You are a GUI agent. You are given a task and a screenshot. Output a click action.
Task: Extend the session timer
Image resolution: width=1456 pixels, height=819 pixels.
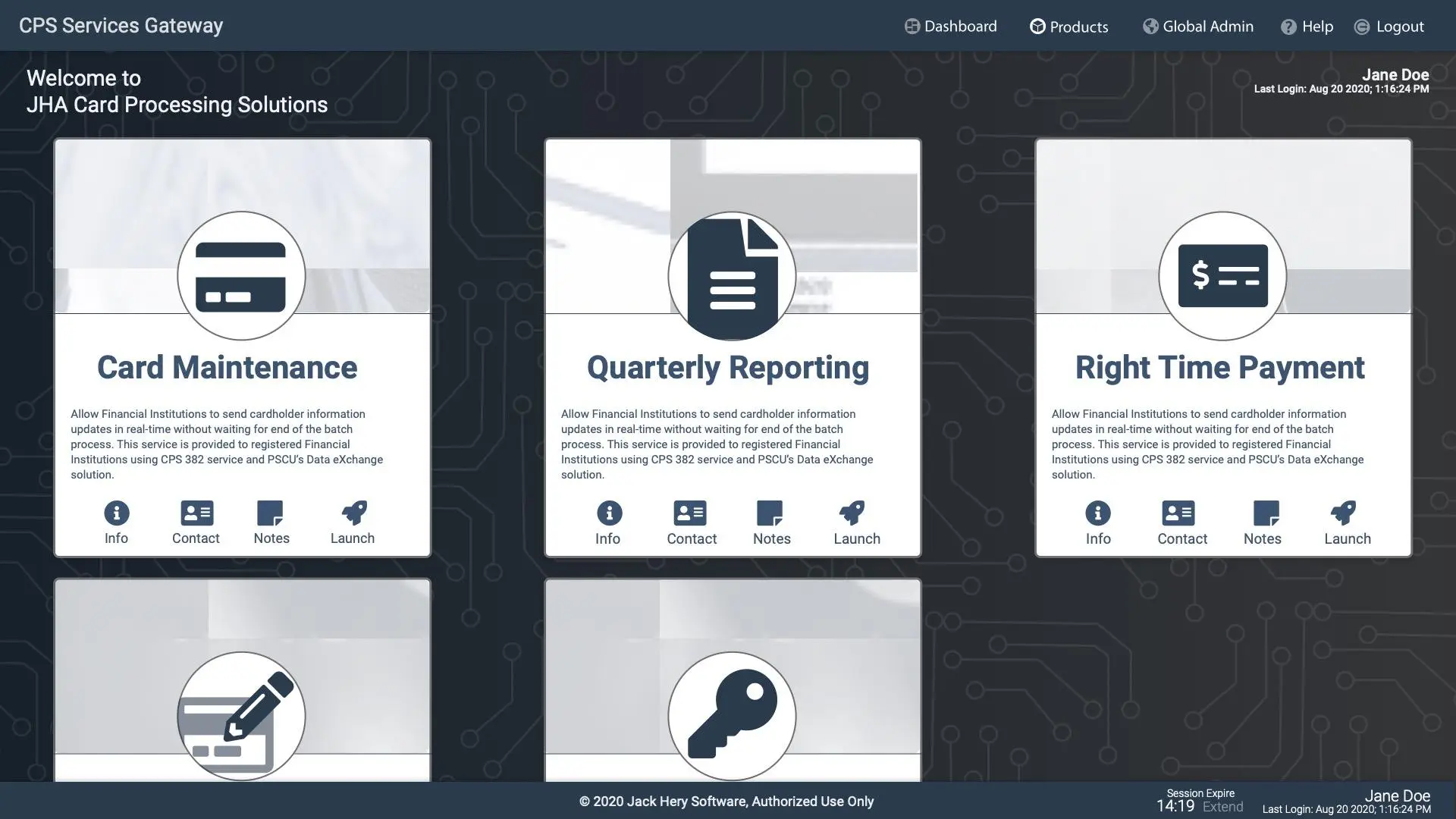tap(1222, 807)
